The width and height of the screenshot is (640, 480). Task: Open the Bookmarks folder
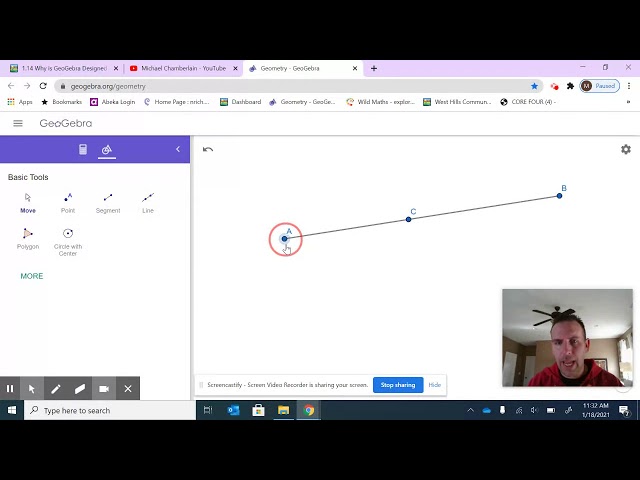click(x=62, y=102)
